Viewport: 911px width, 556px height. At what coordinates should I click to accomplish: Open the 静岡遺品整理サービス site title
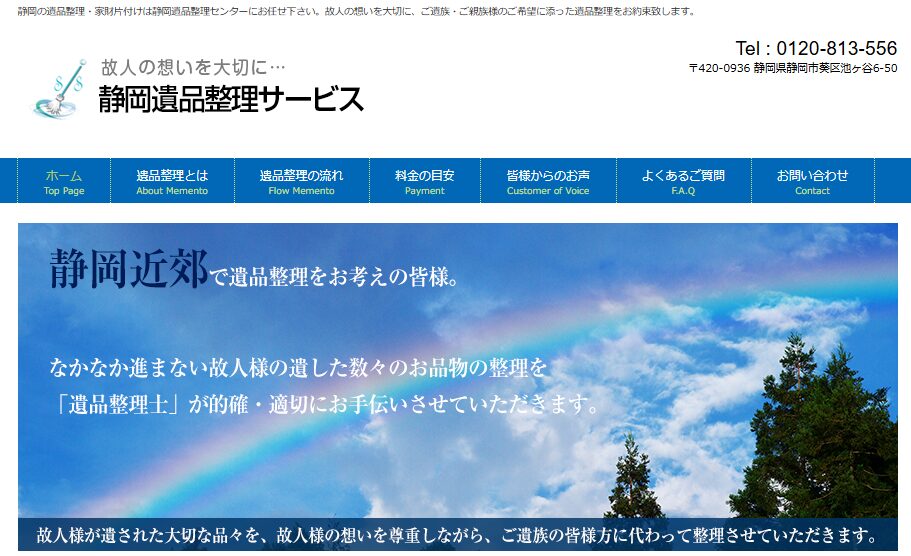231,98
